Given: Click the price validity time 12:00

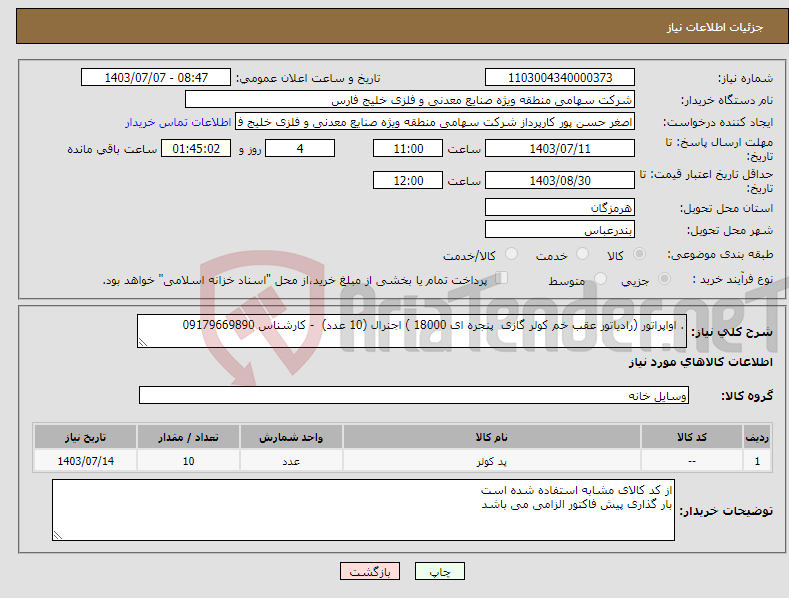Looking at the screenshot, I should click(x=408, y=180).
